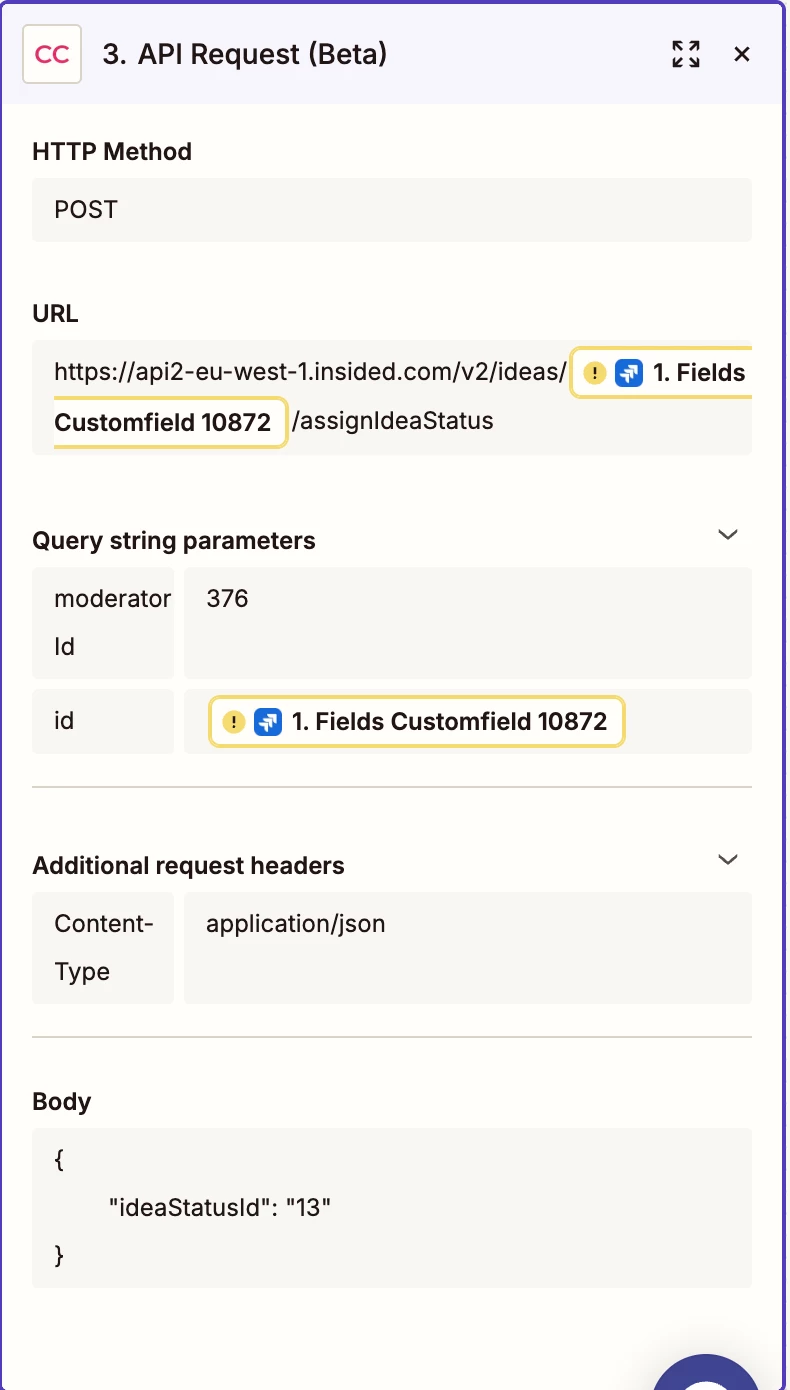Screen dimensions: 790x1390
Task: Open the round help chat button
Action: click(708, 1376)
